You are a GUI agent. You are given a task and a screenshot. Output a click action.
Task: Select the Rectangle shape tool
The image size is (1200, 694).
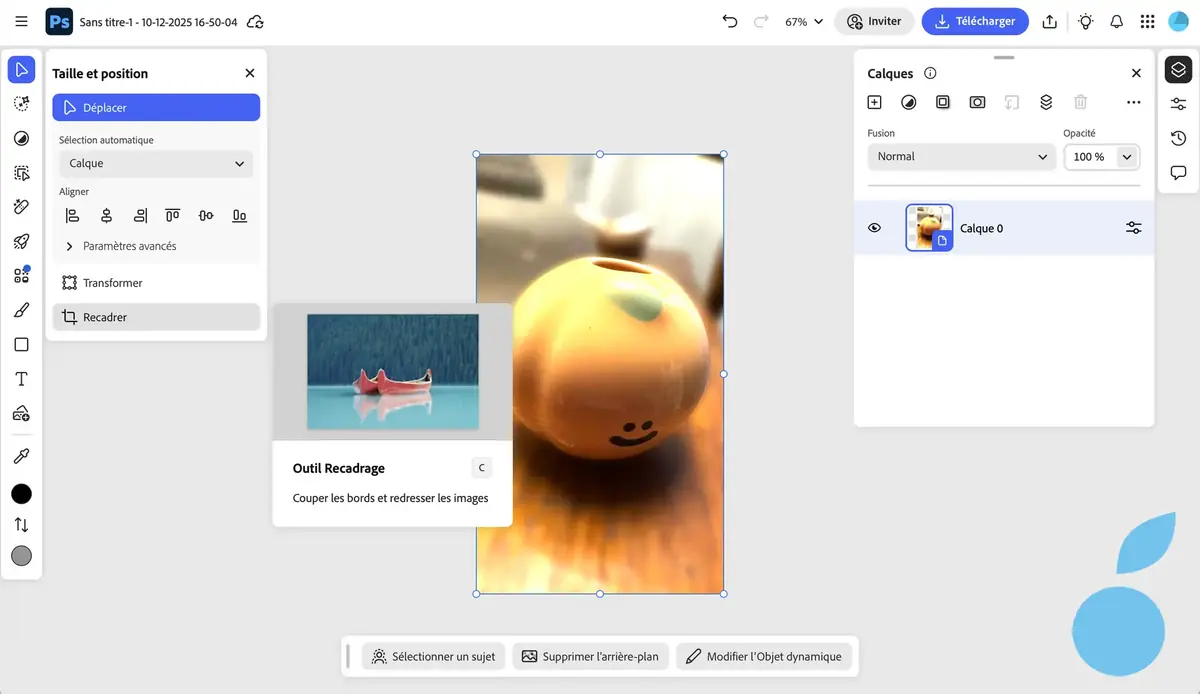coord(21,343)
